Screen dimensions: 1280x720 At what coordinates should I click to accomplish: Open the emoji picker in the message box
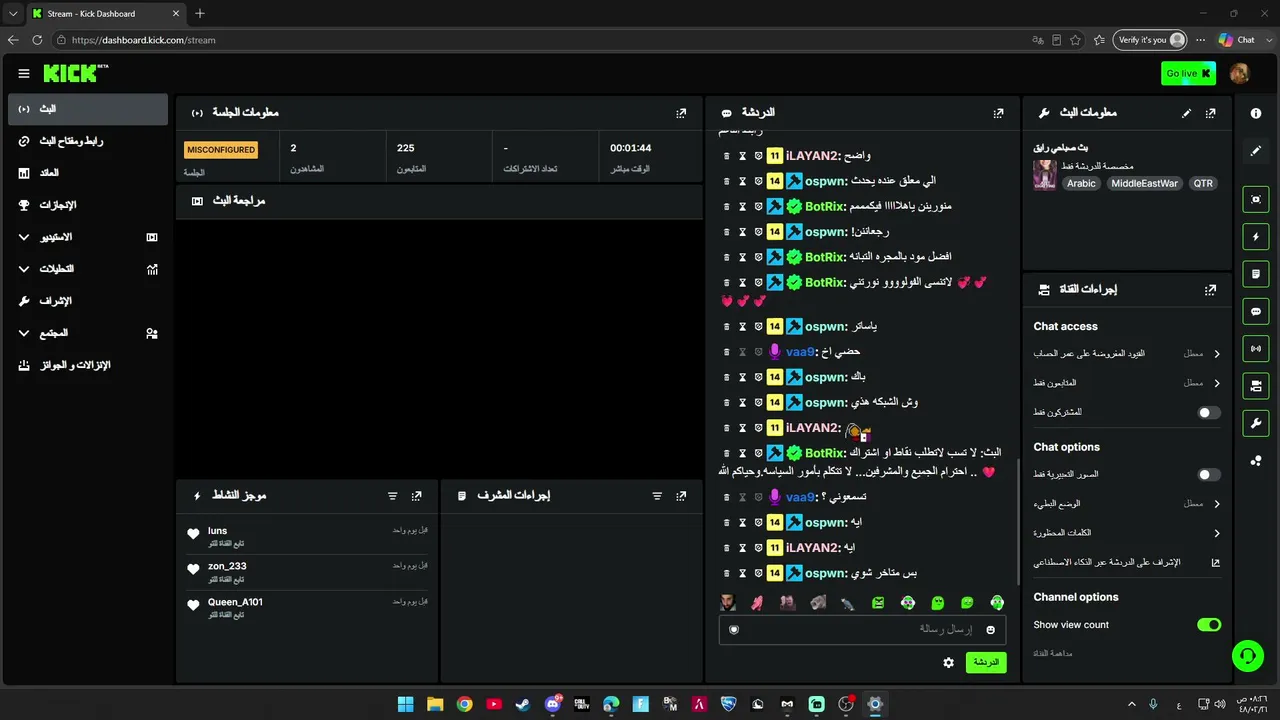point(991,629)
